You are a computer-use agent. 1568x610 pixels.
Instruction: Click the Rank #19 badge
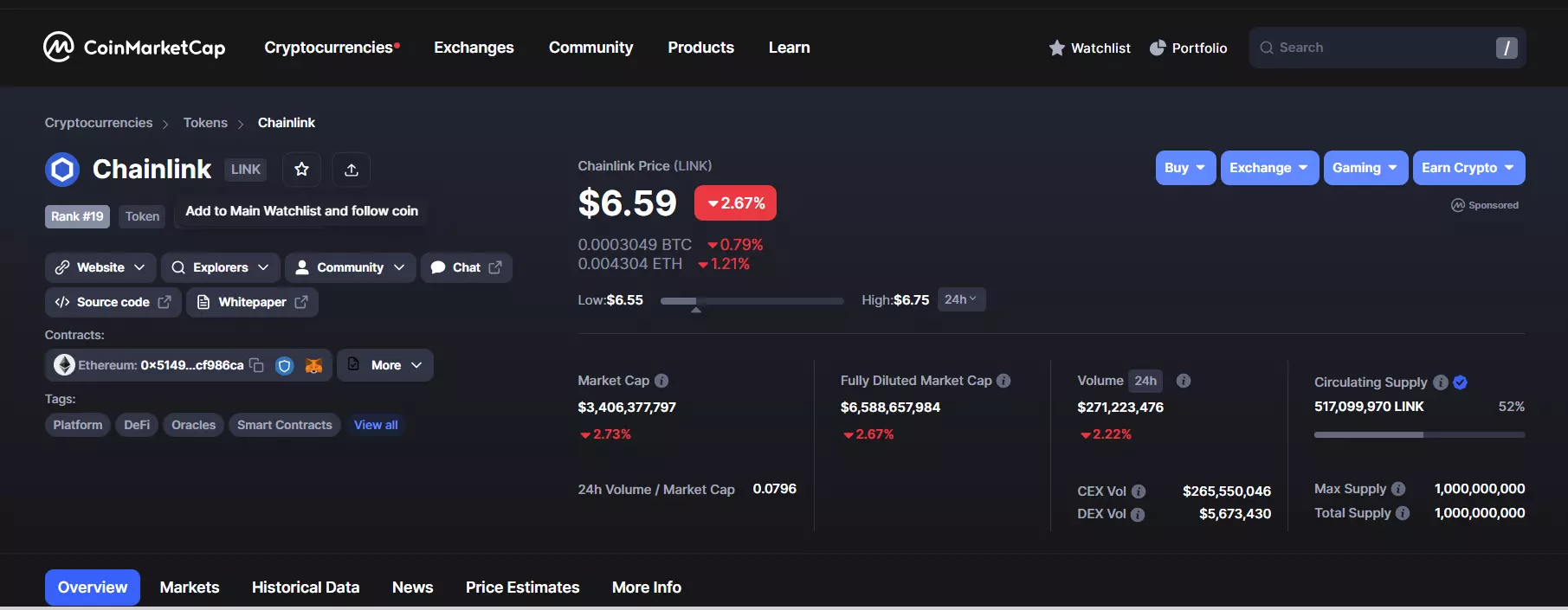(x=77, y=216)
